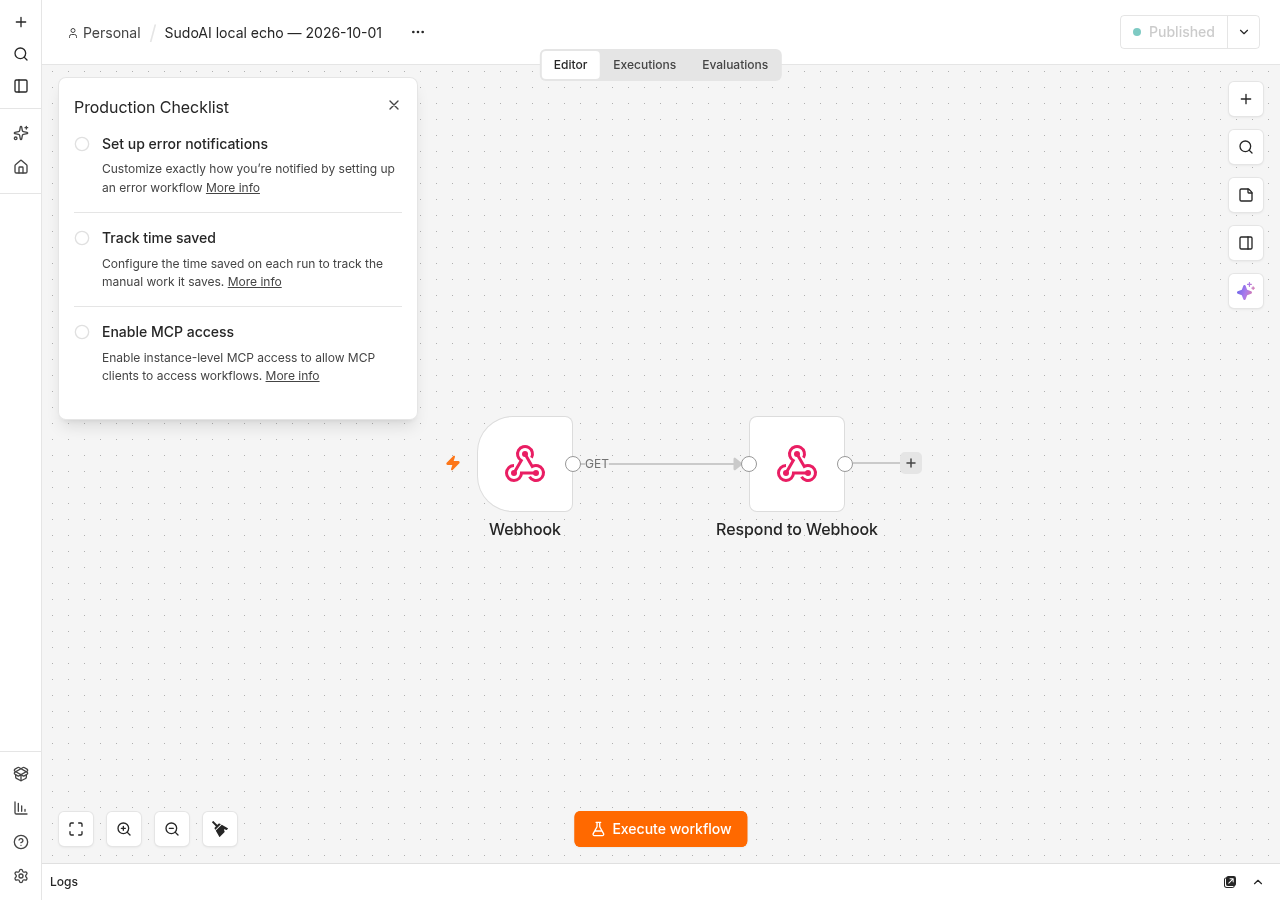Viewport: 1280px width, 900px height.
Task: Check the Track time saved circle
Action: click(x=82, y=238)
